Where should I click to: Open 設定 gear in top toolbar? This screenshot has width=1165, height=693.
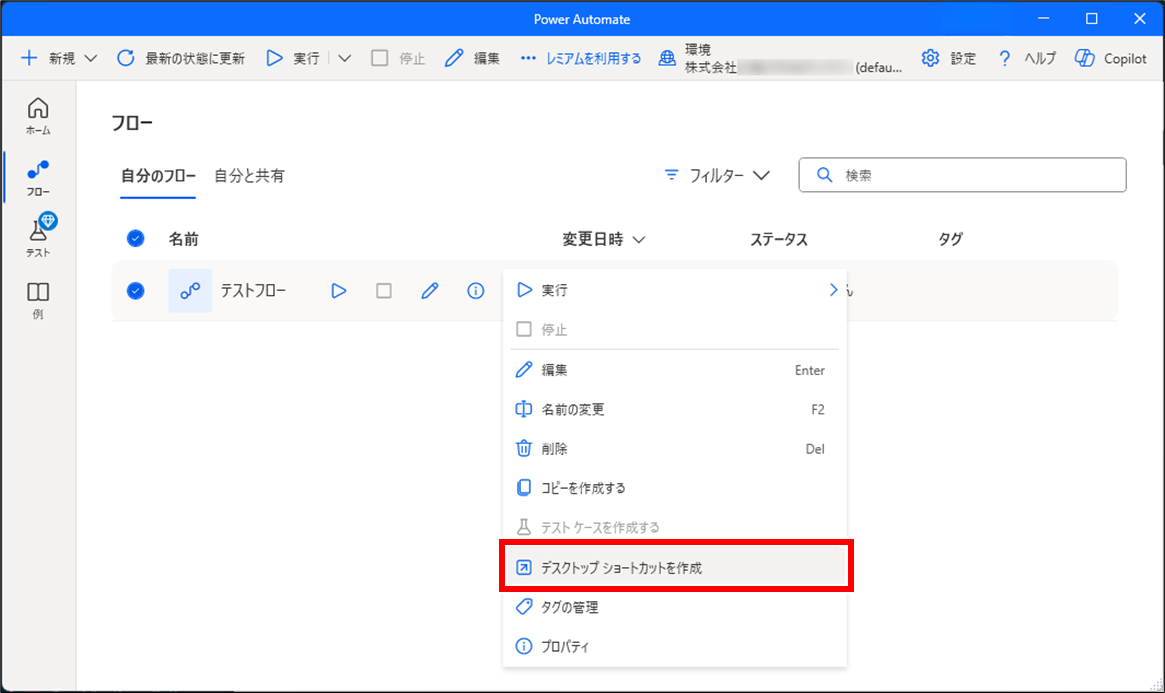948,58
